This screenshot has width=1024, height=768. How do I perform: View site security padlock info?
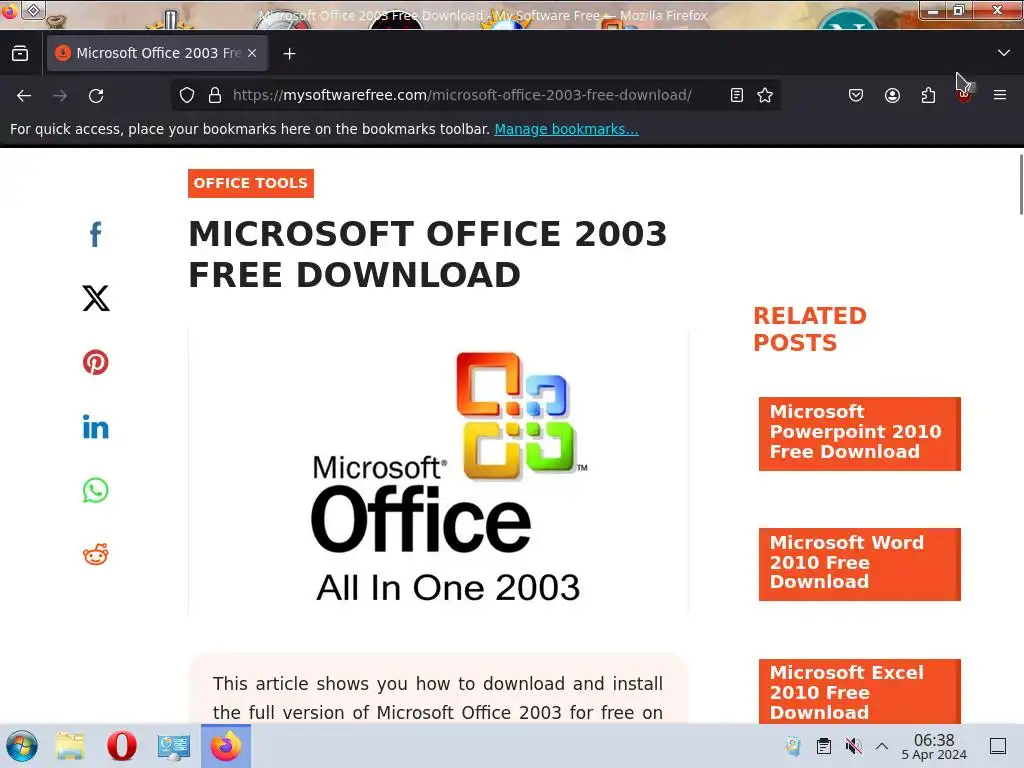click(215, 95)
